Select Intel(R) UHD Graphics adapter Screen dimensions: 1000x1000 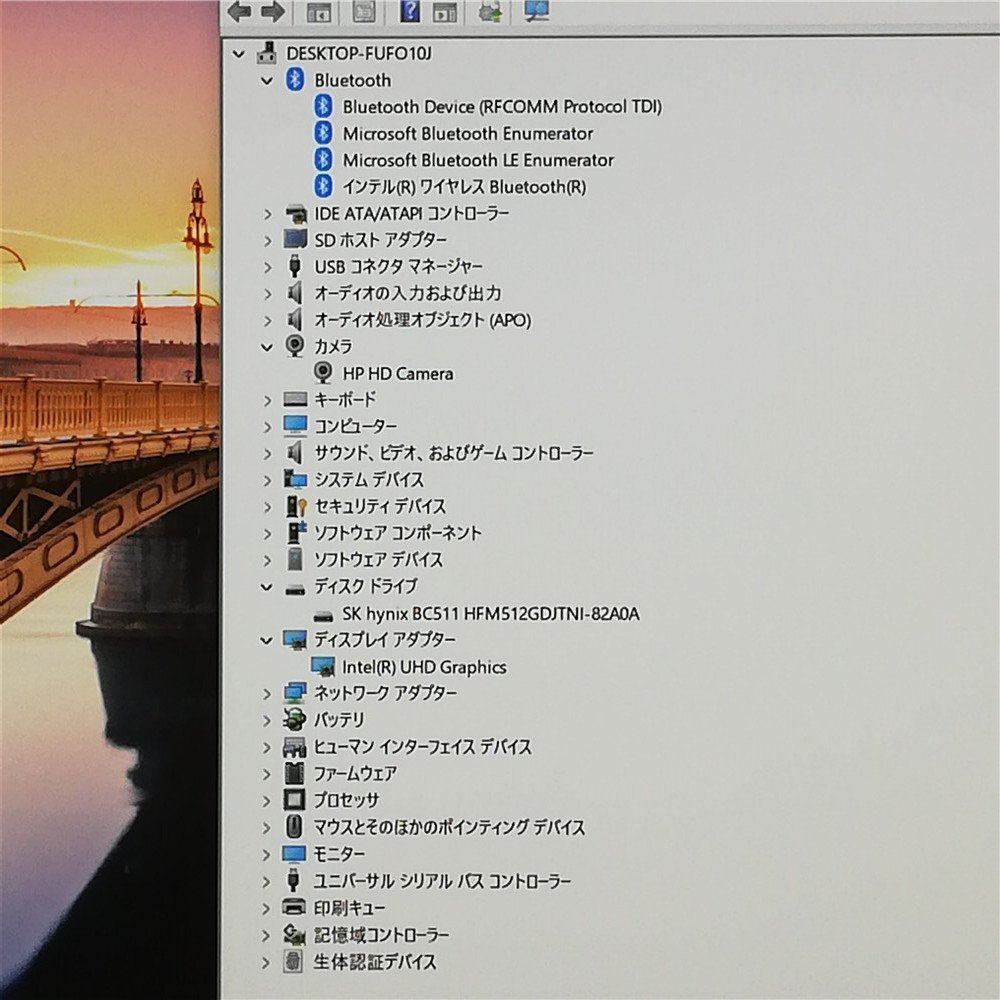(x=424, y=667)
